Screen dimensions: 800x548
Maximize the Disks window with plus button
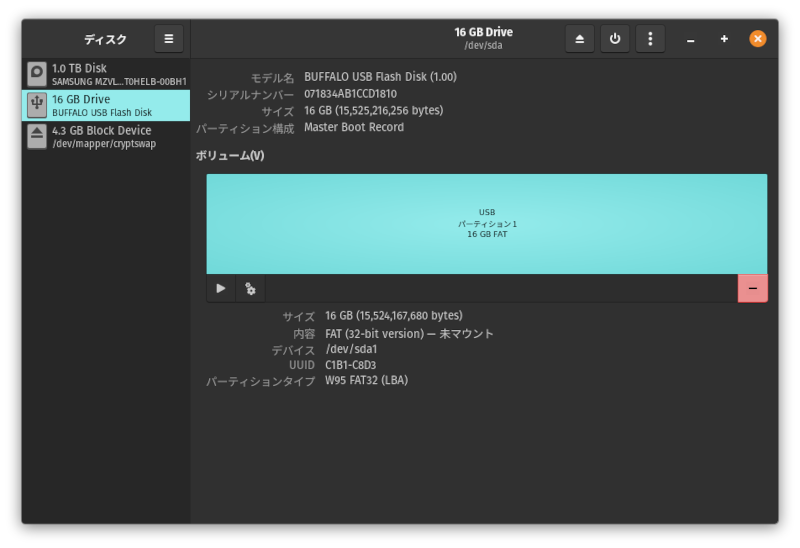click(x=724, y=39)
